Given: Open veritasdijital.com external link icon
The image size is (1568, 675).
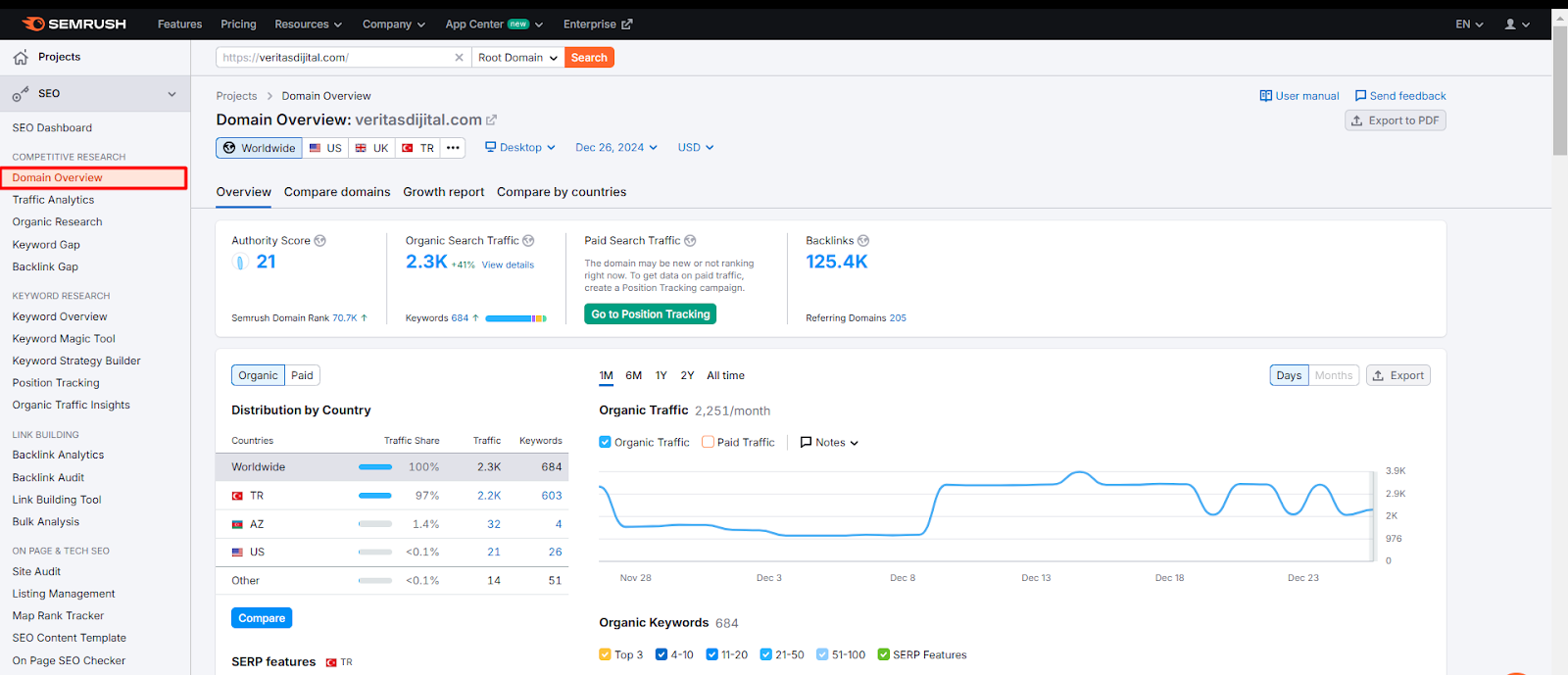Looking at the screenshot, I should [x=492, y=120].
